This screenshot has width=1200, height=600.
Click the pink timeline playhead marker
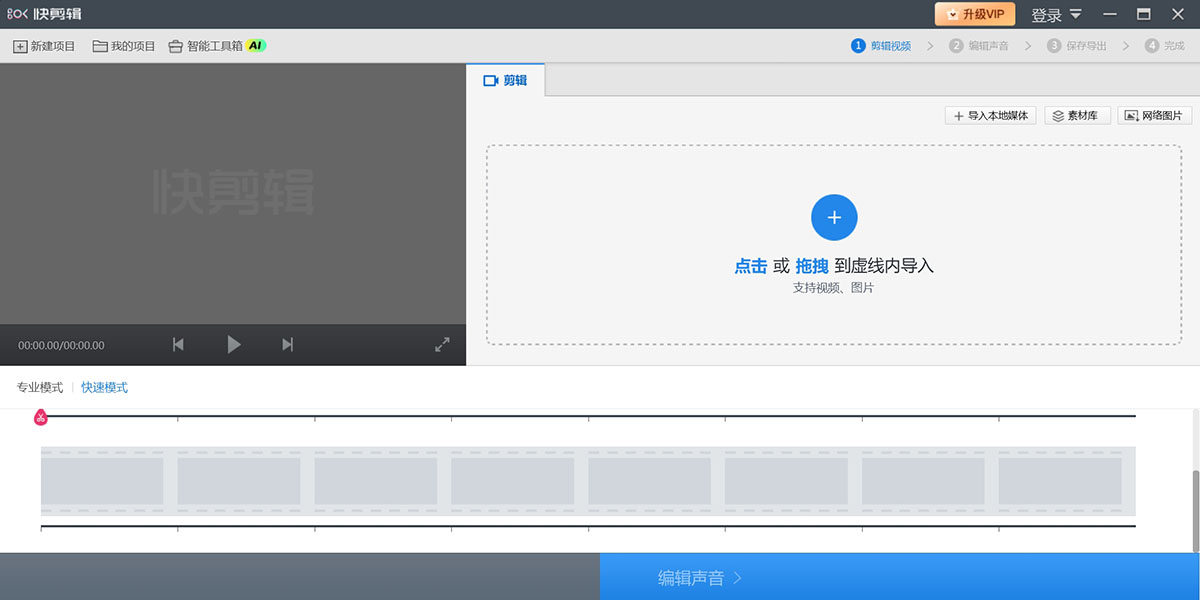pyautogui.click(x=41, y=417)
